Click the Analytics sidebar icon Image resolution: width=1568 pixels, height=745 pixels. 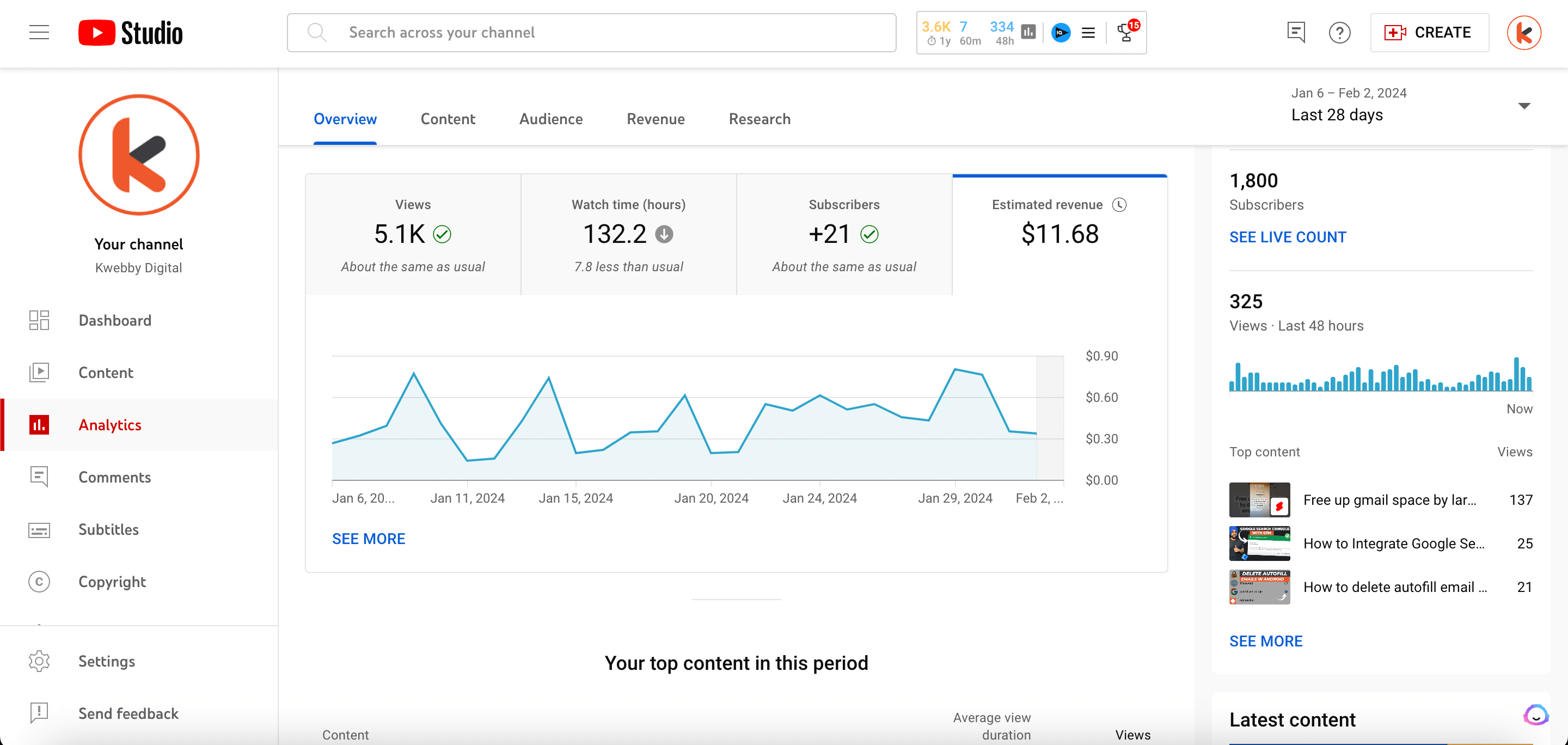40,425
